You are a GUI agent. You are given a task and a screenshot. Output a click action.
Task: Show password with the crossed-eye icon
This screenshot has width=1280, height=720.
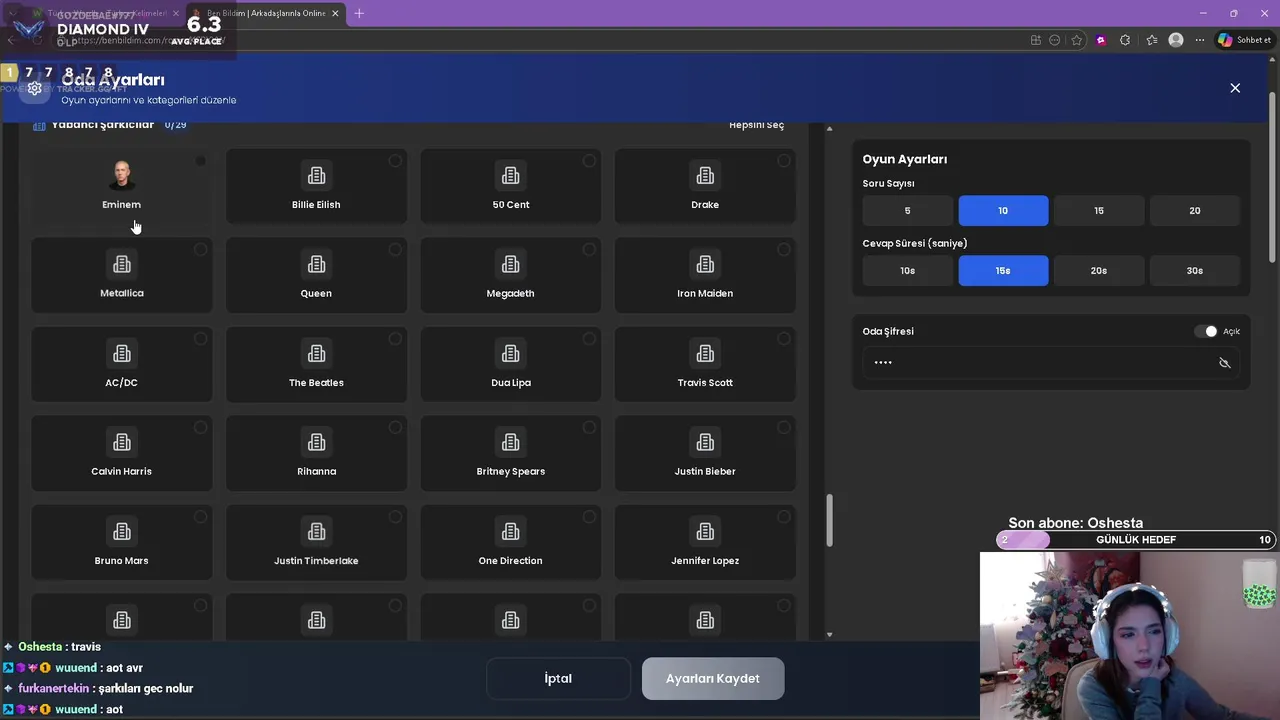pos(1224,363)
